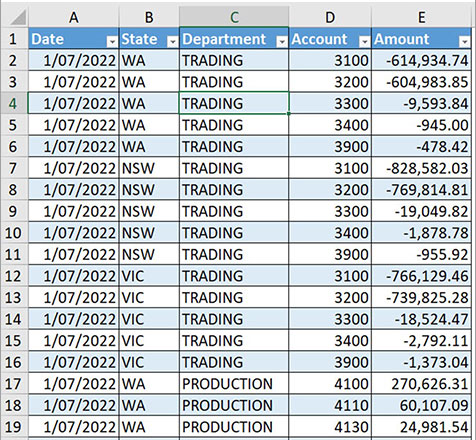Viewport: 476px width, 440px height.
Task: Select the NSW cell in row 11
Action: pyautogui.click(x=149, y=254)
